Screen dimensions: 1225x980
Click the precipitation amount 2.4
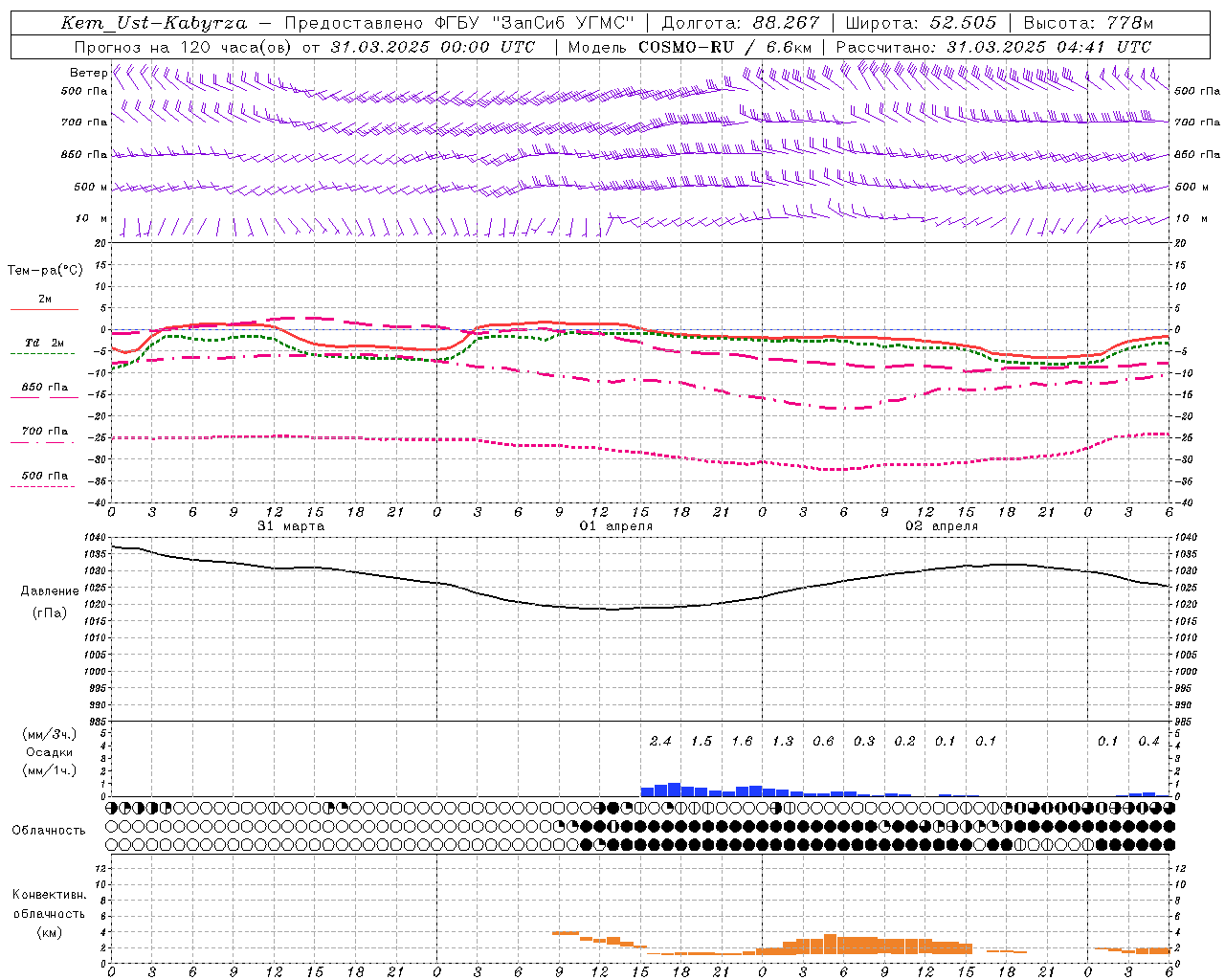pyautogui.click(x=660, y=741)
